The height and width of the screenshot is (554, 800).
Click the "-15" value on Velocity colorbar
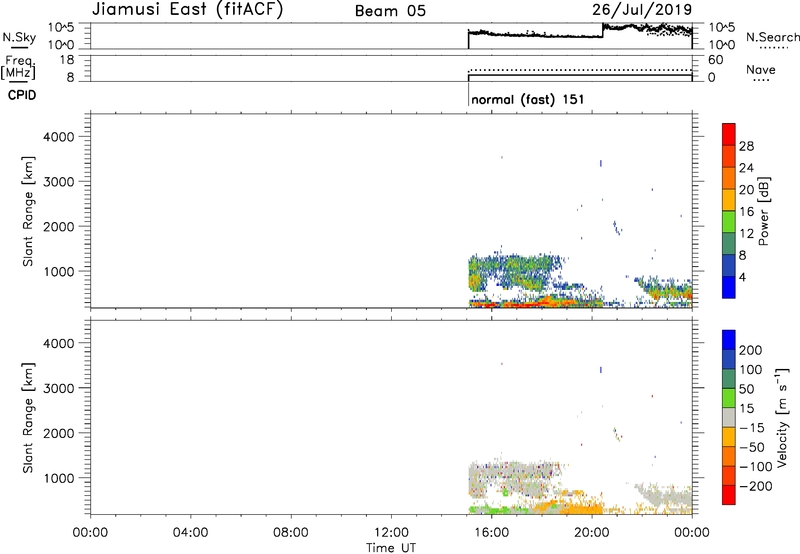752,427
